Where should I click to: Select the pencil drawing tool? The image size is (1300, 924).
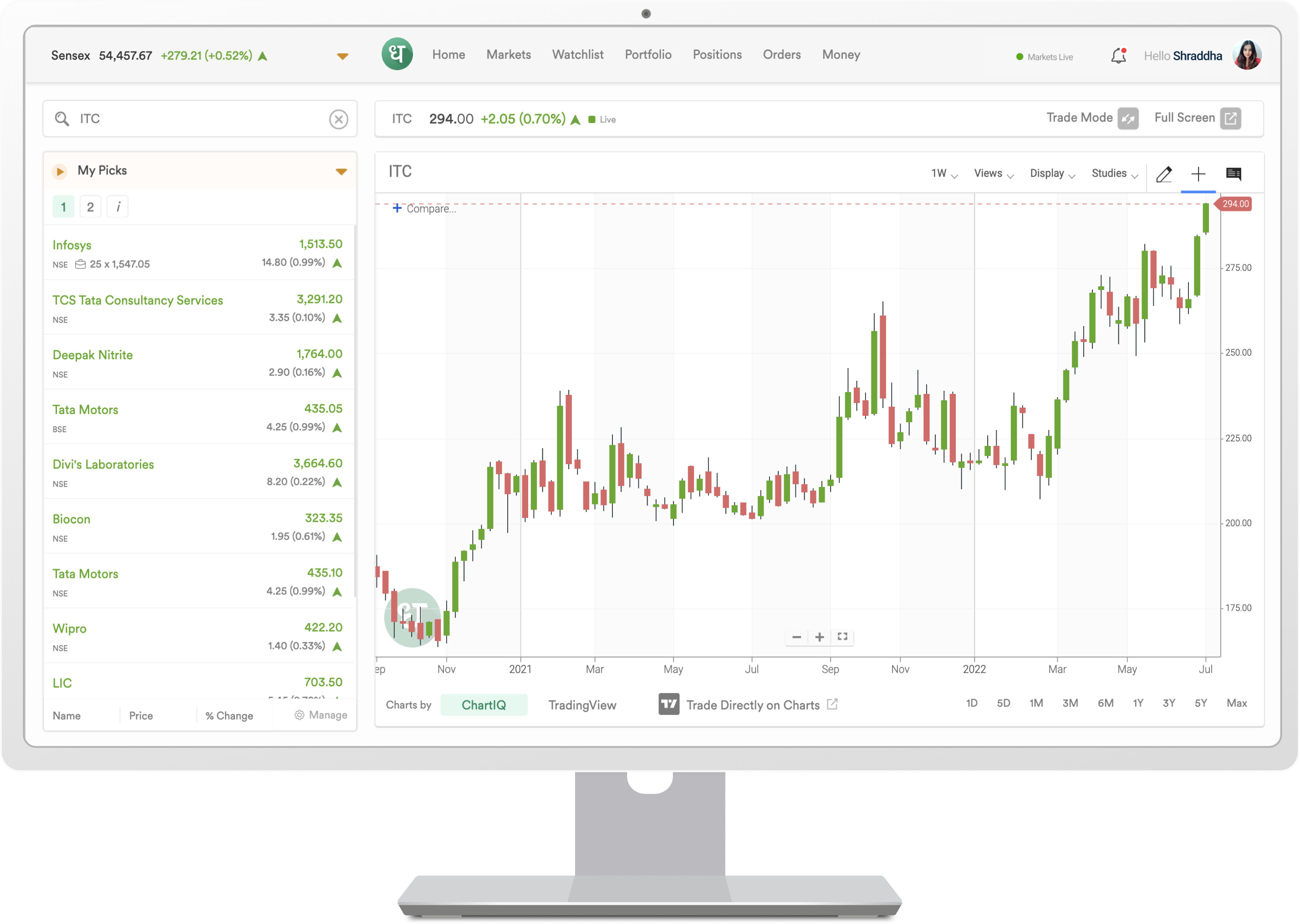pos(1164,174)
